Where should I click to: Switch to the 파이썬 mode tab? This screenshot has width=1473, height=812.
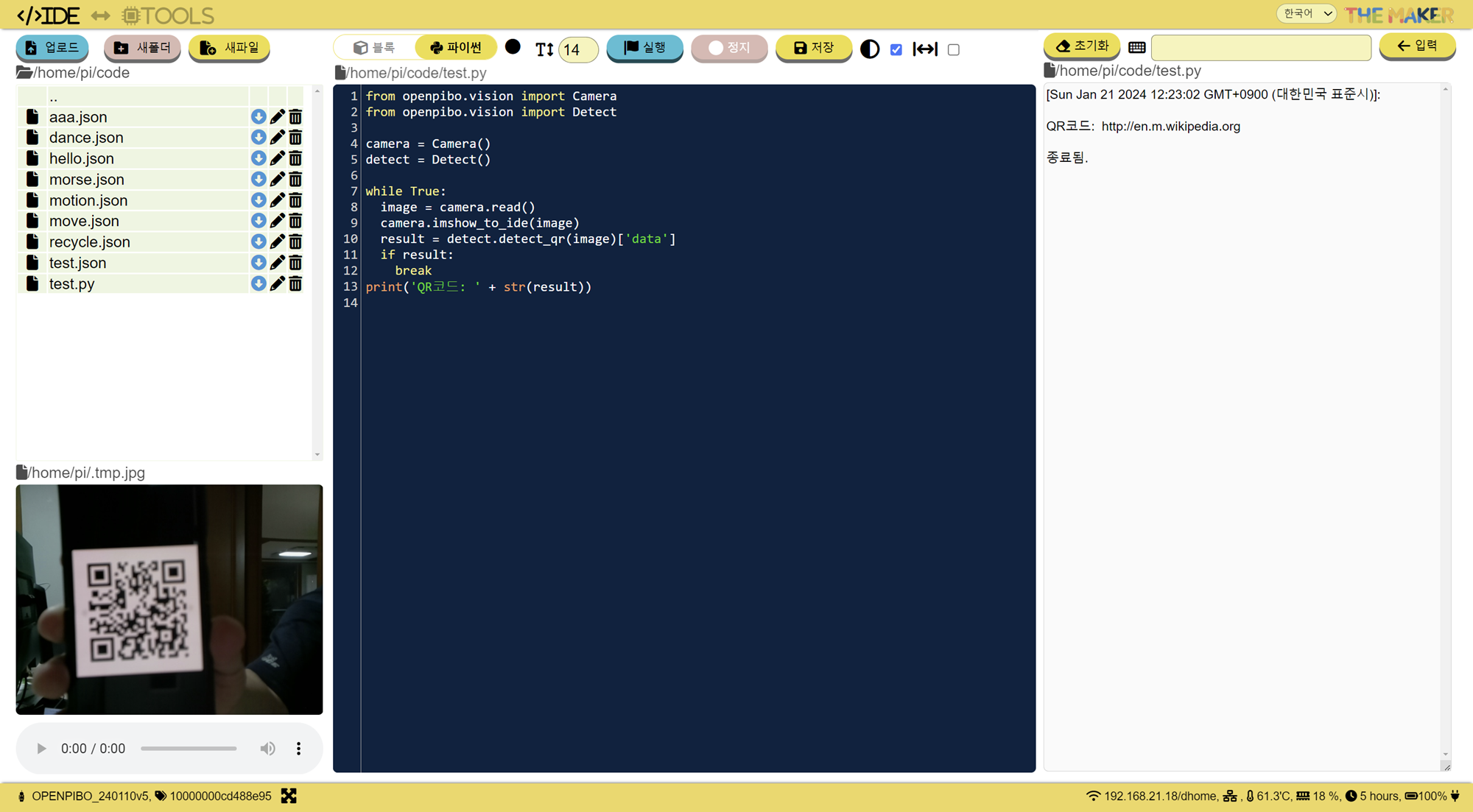pos(456,48)
